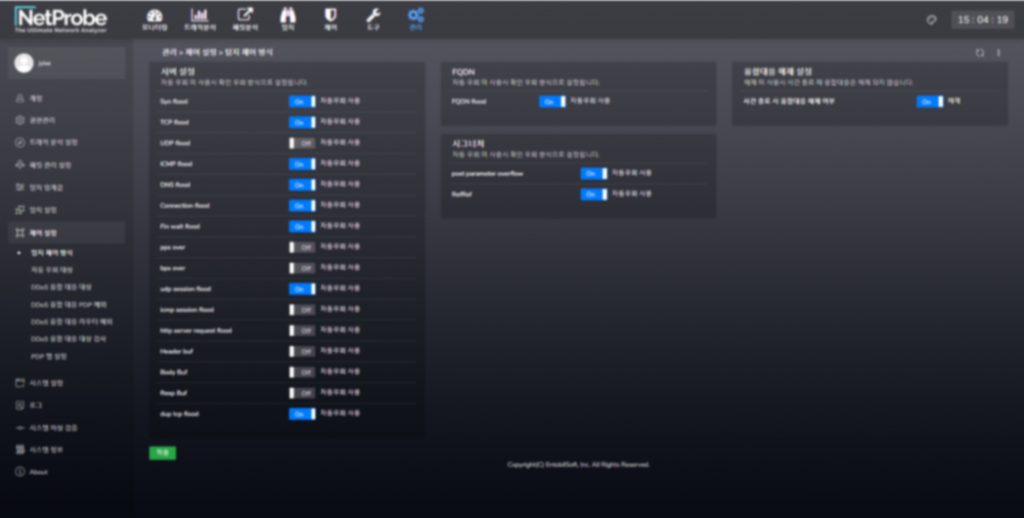Screen dimensions: 1024x518
Task: Switch off the post parameter overflow toggle
Action: [x=593, y=173]
